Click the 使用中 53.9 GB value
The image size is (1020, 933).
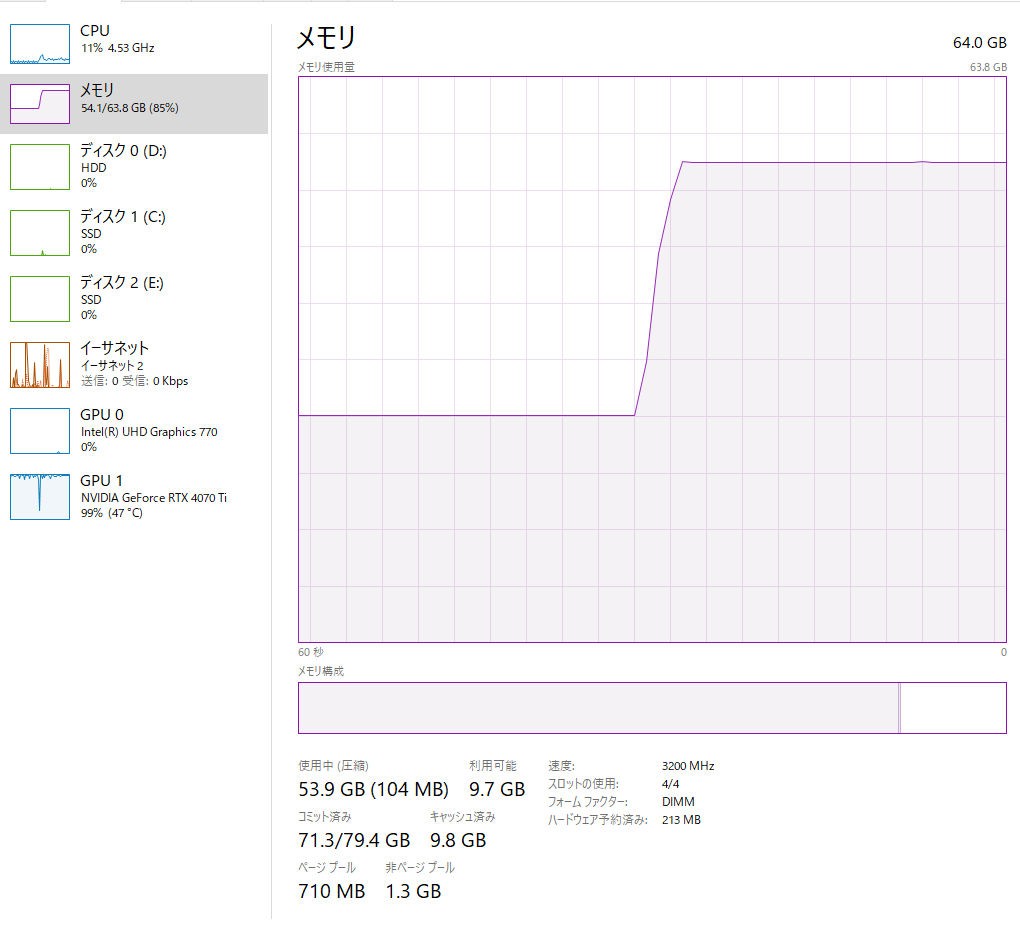coord(373,790)
